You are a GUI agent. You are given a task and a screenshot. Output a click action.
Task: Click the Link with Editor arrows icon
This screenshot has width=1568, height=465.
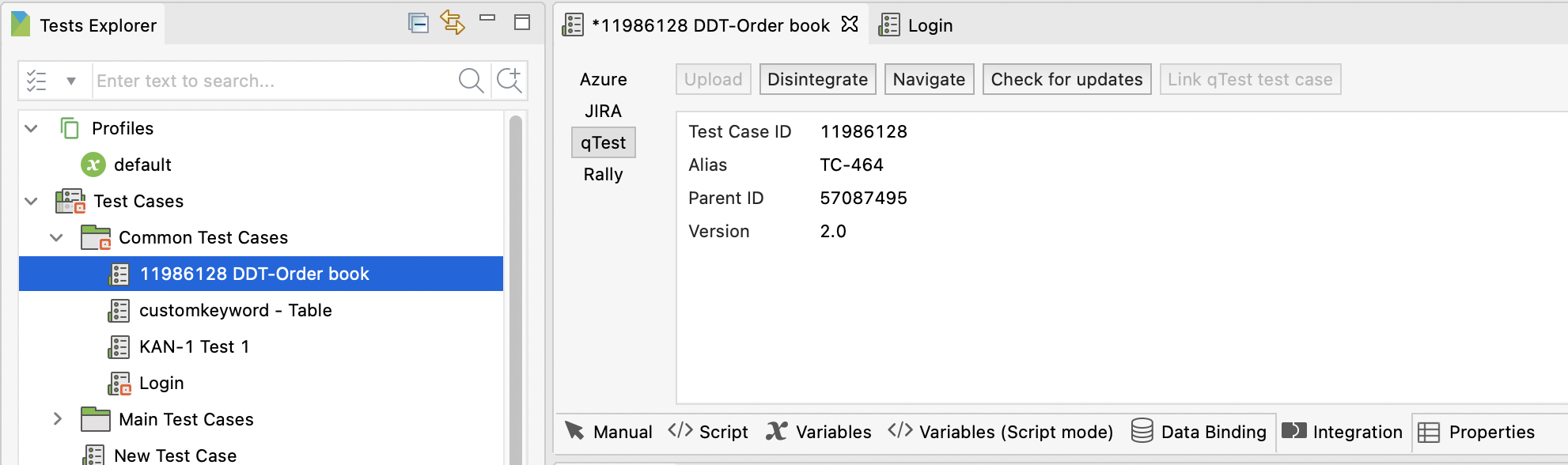pos(453,22)
